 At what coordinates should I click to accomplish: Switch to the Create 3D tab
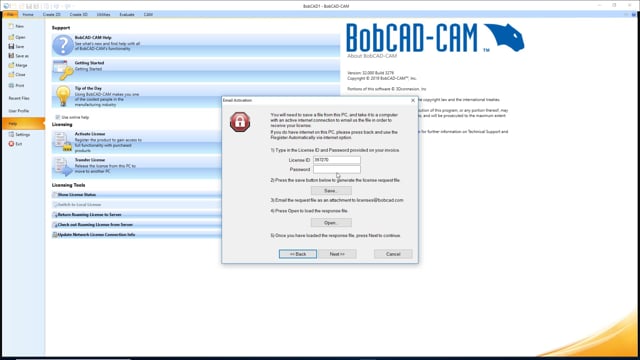click(78, 14)
